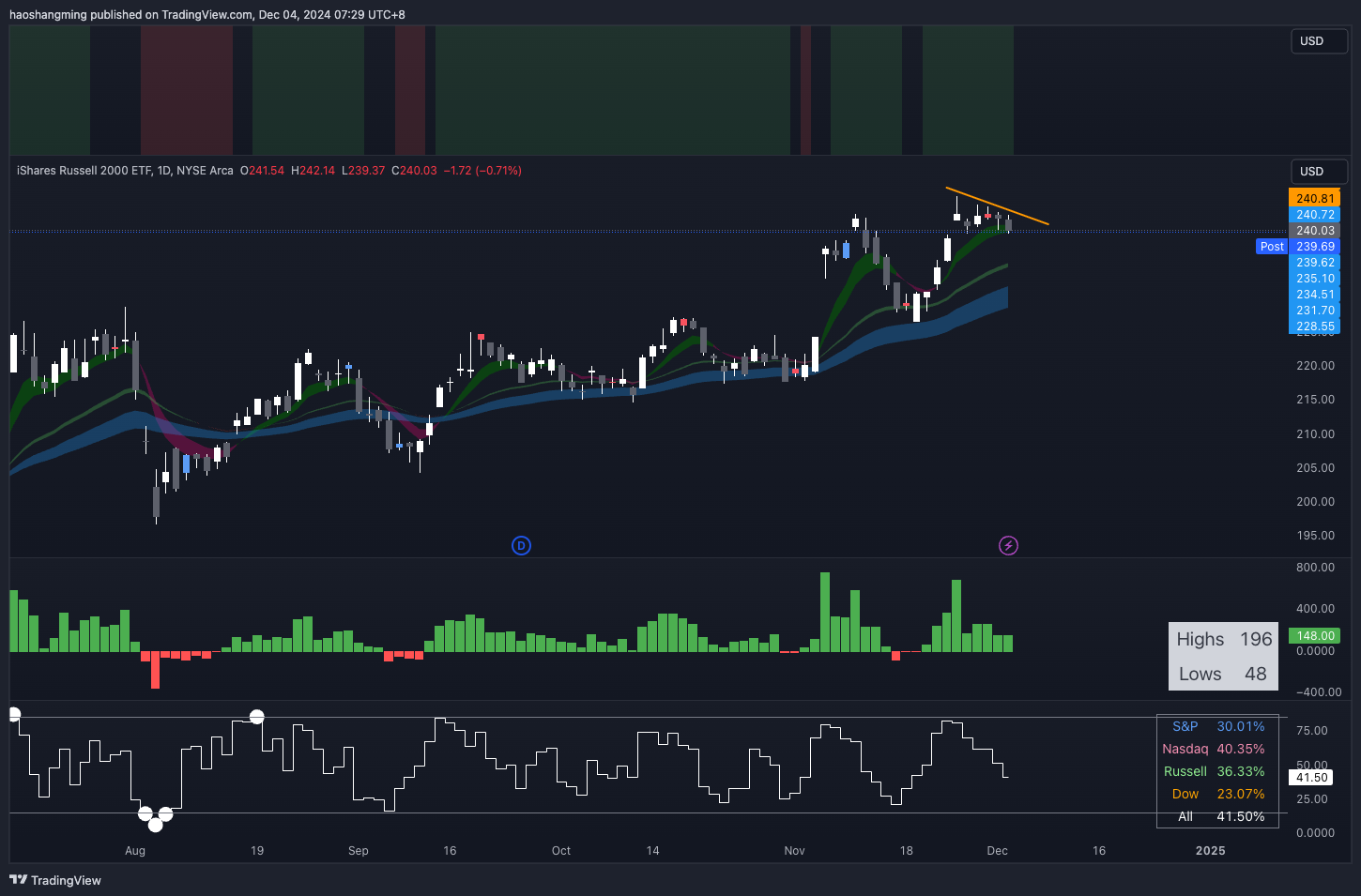Click the orange descending trendline

click(997, 206)
